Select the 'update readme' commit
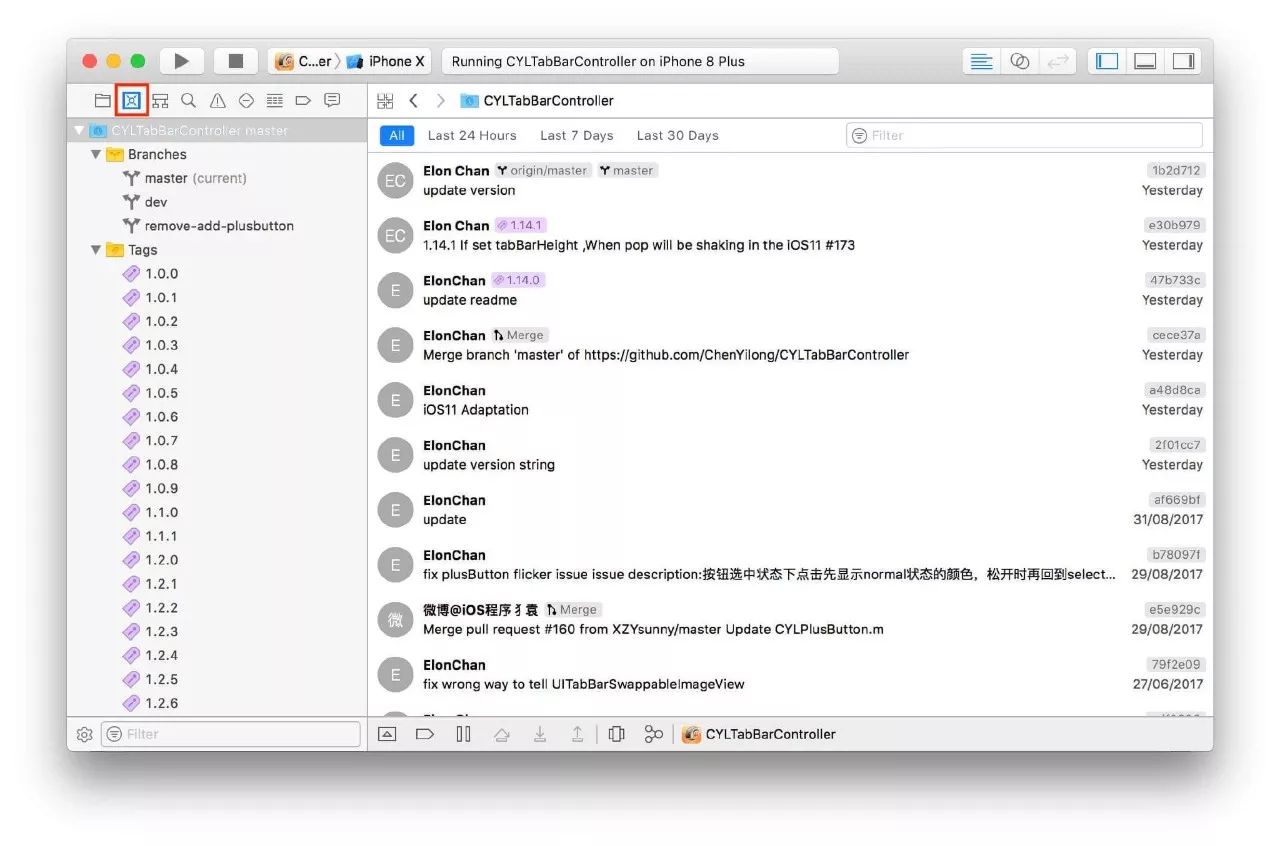 click(790, 290)
